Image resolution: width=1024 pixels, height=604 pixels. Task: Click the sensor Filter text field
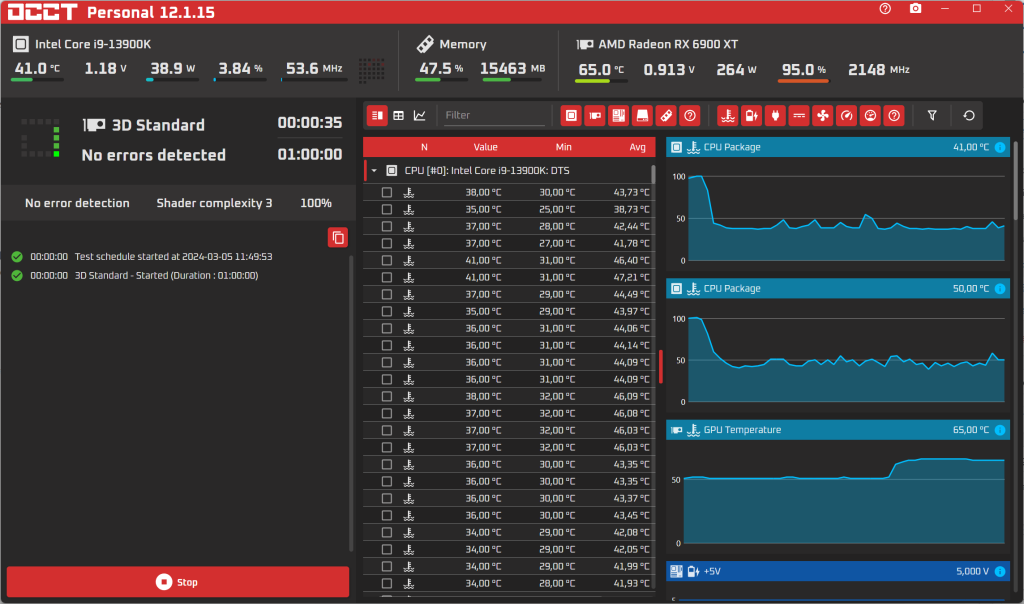tap(494, 116)
